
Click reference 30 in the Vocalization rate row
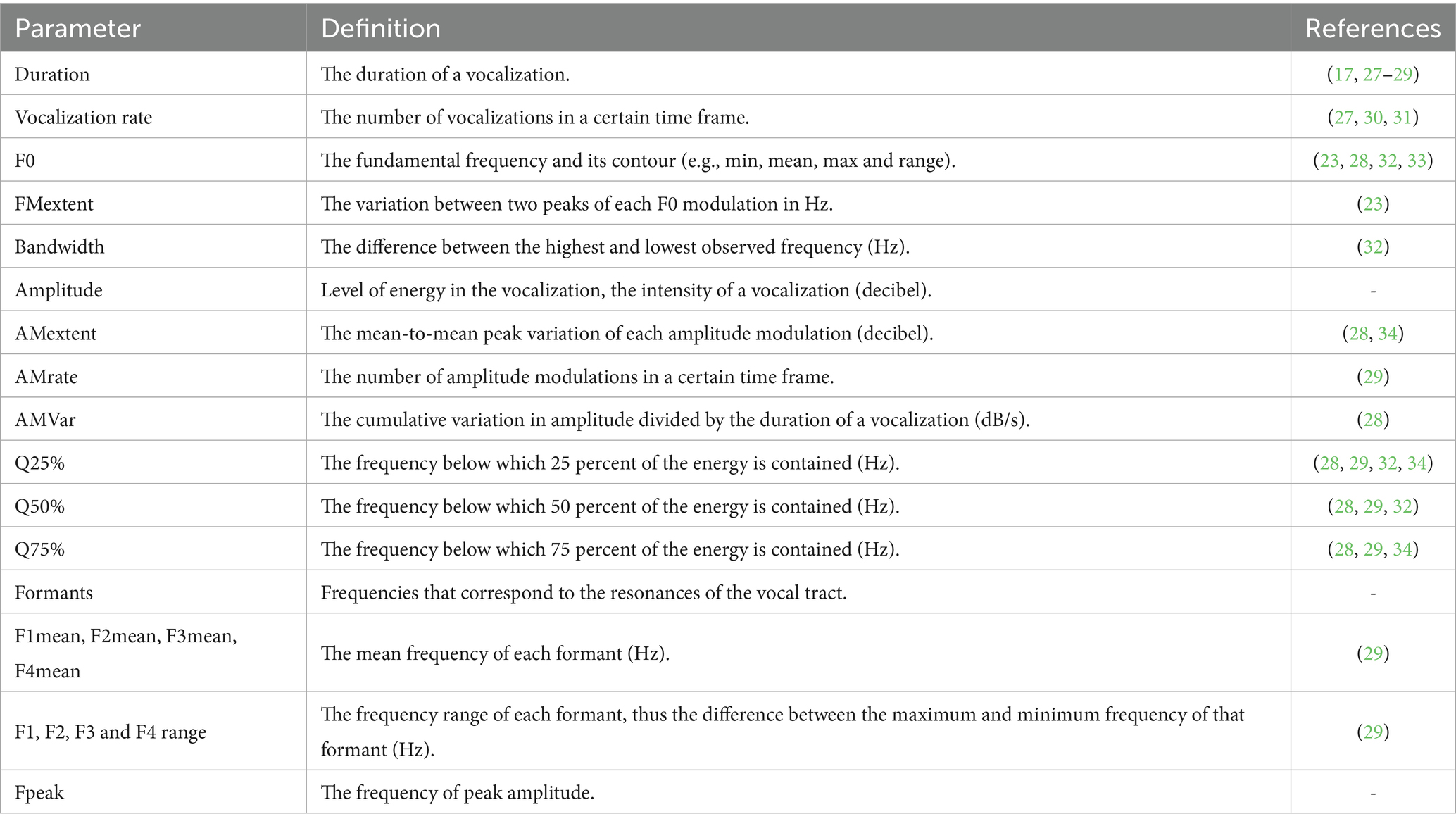[1373, 117]
